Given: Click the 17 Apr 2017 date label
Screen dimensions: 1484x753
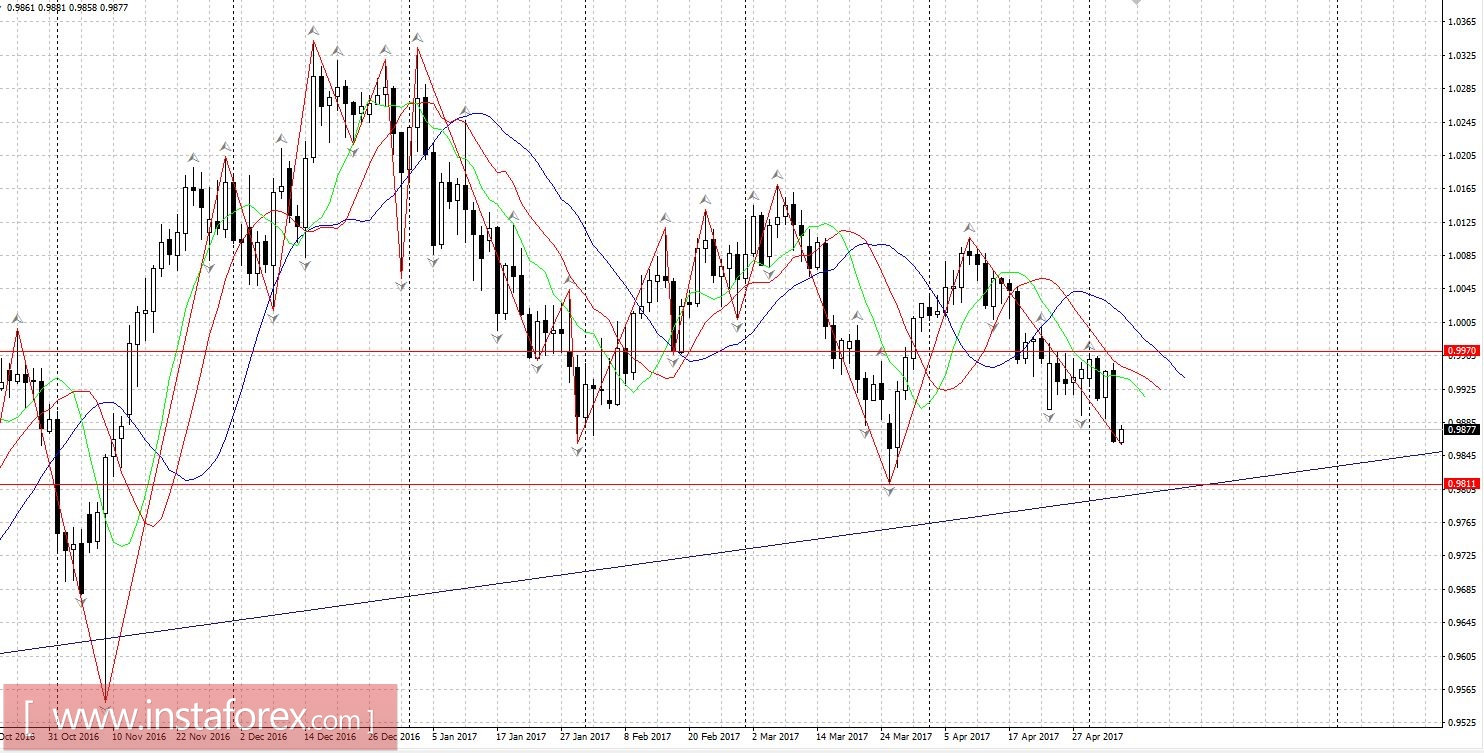Looking at the screenshot, I should 1033,737.
